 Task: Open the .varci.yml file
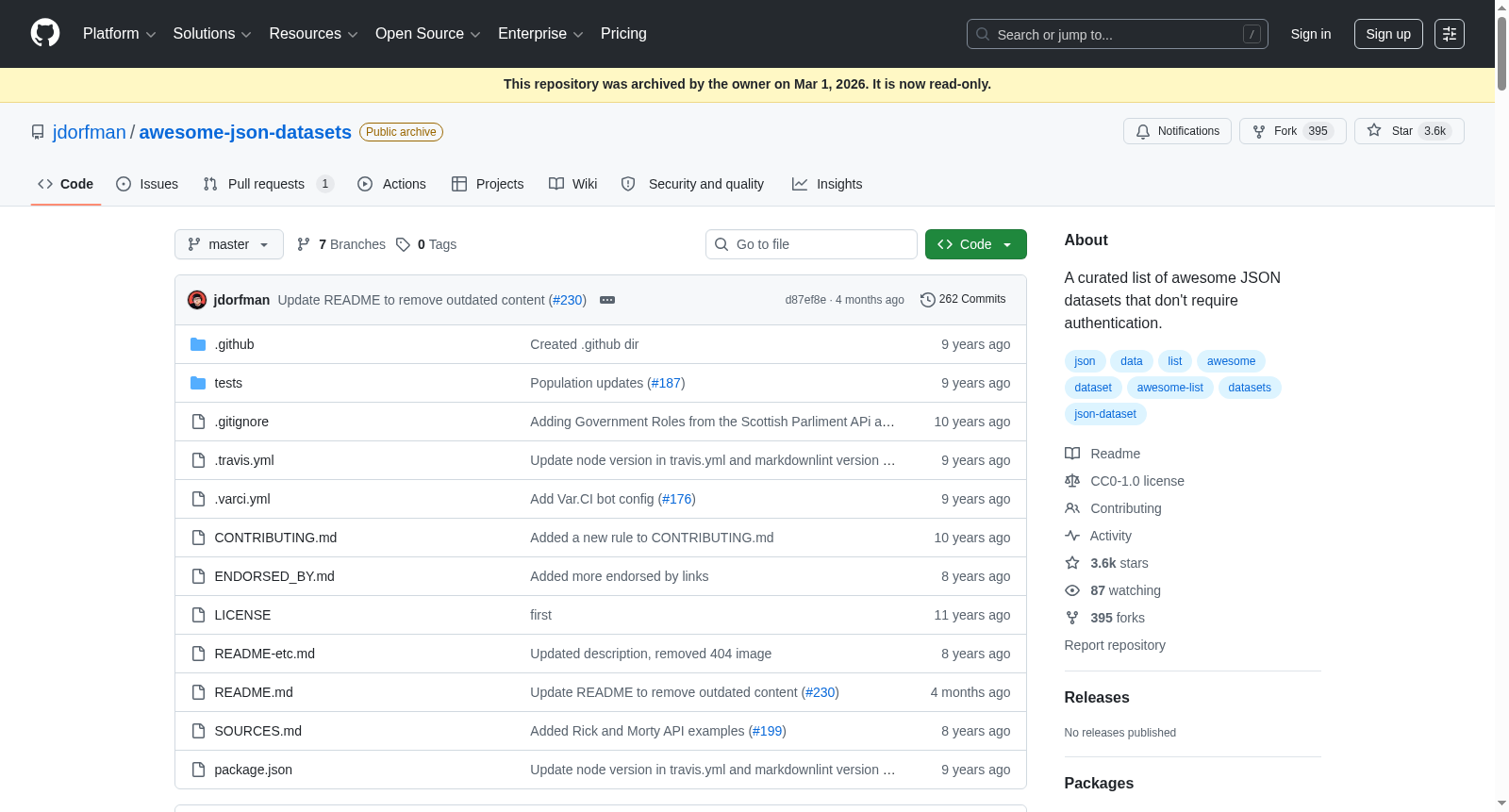(242, 499)
